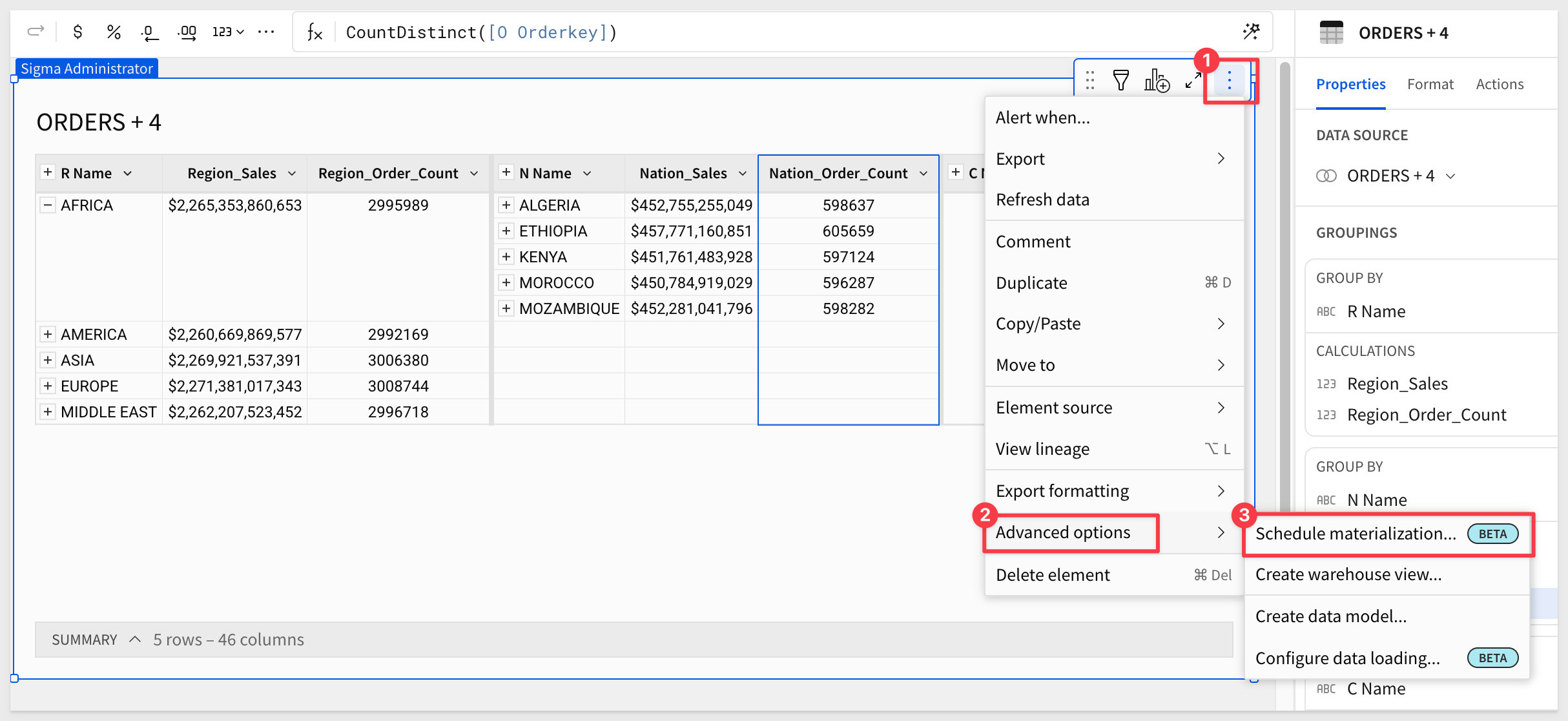Viewport: 1568px width, 721px height.
Task: Open the 123 number format dropdown
Action: [228, 32]
